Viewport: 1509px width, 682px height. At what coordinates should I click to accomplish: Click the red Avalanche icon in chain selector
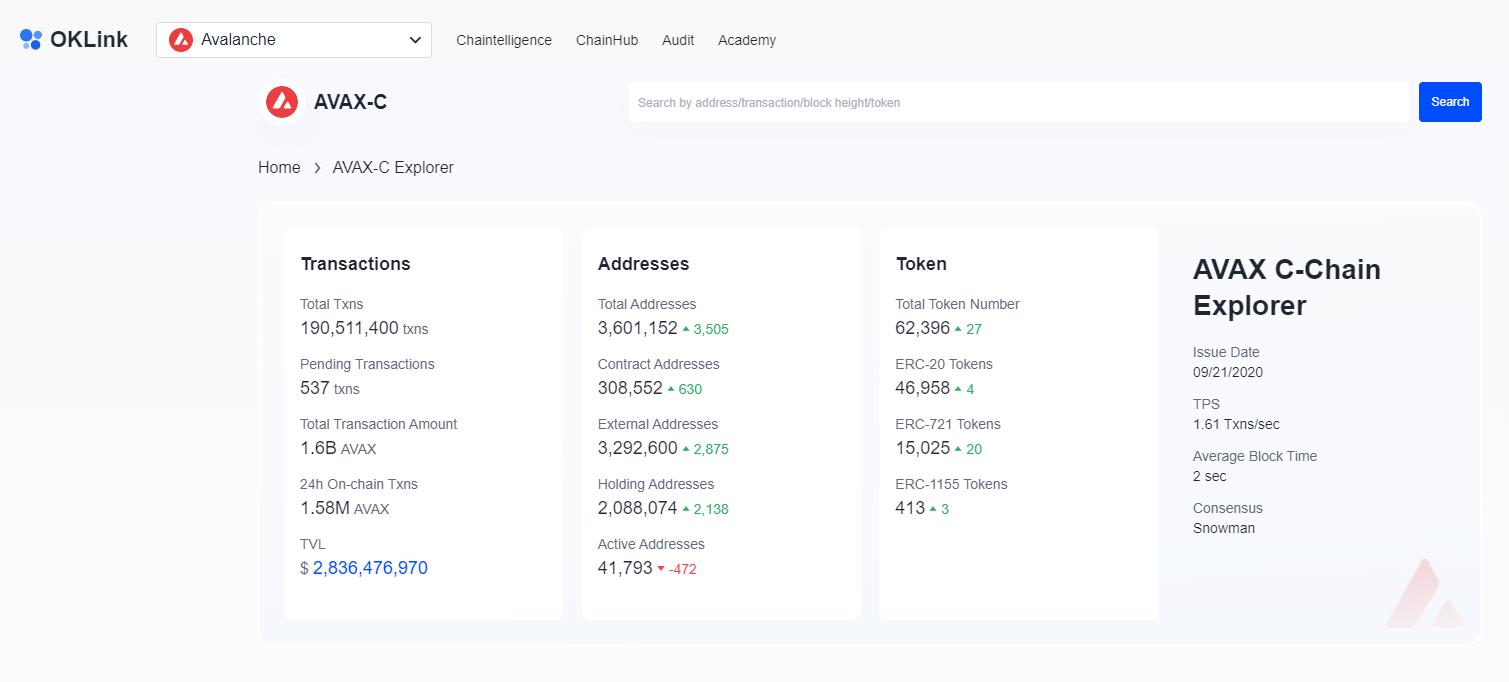pyautogui.click(x=181, y=40)
